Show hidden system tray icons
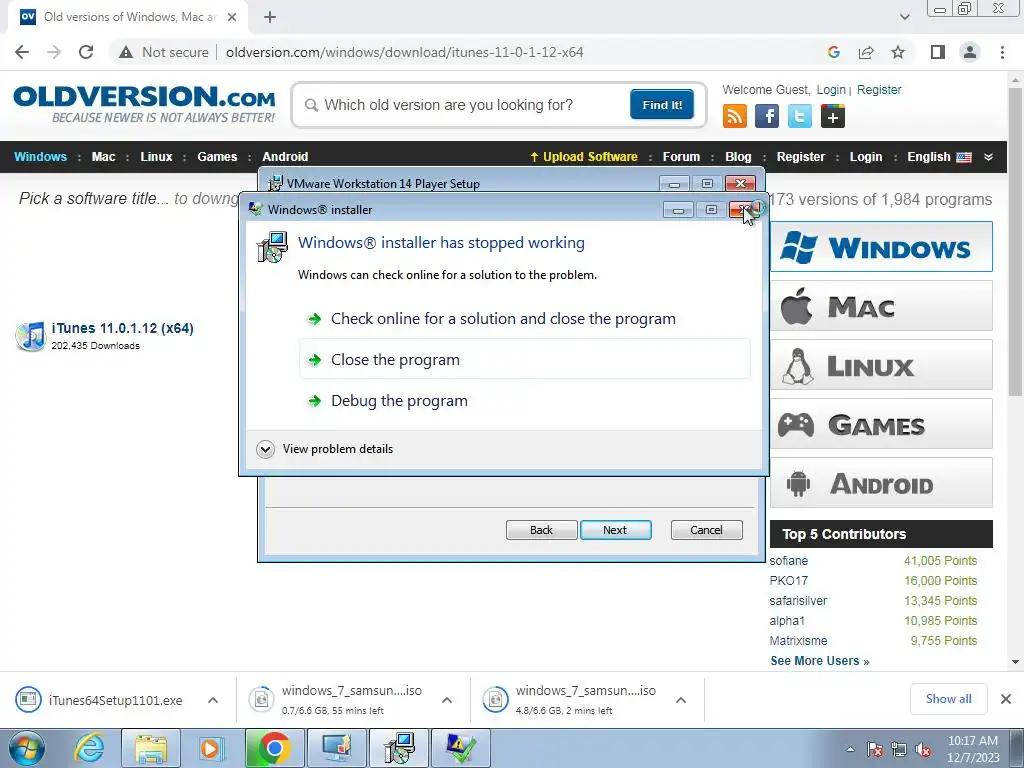The height and width of the screenshot is (768, 1024). (850, 749)
